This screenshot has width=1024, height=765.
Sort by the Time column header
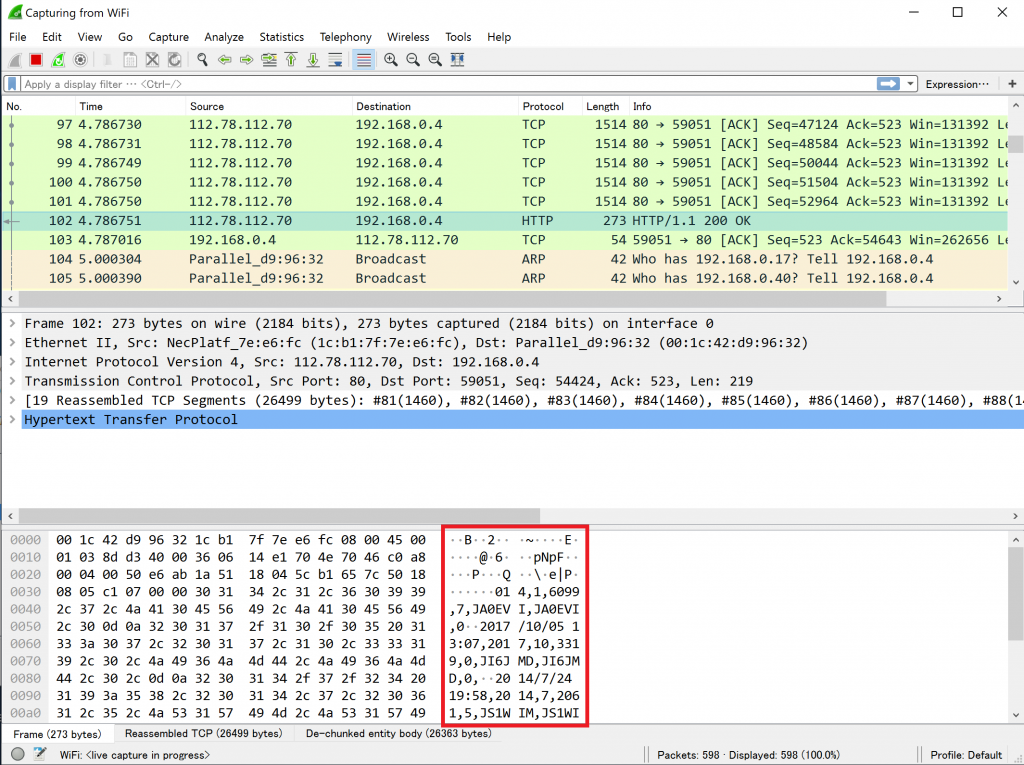(x=131, y=106)
